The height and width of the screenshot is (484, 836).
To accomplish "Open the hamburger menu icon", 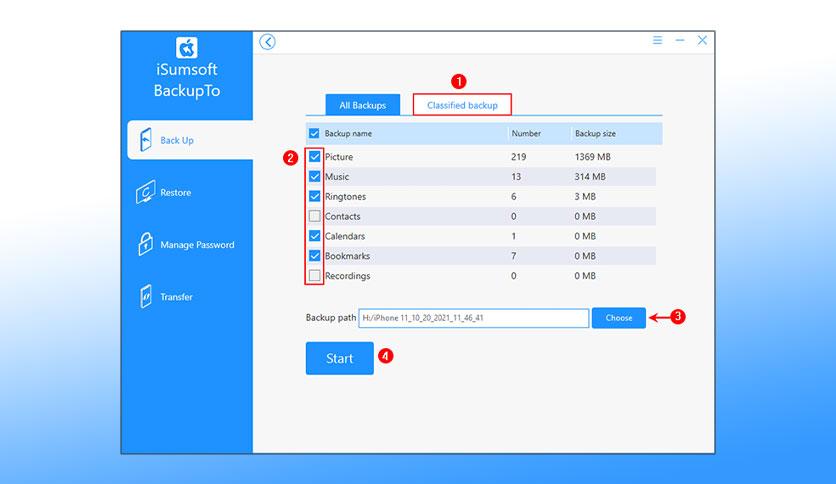I will pos(657,40).
